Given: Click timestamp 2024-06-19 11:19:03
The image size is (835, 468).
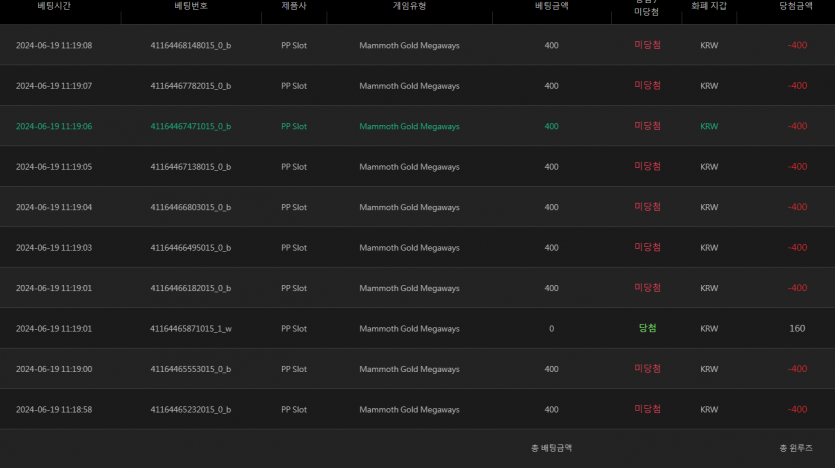Looking at the screenshot, I should click(x=54, y=248).
